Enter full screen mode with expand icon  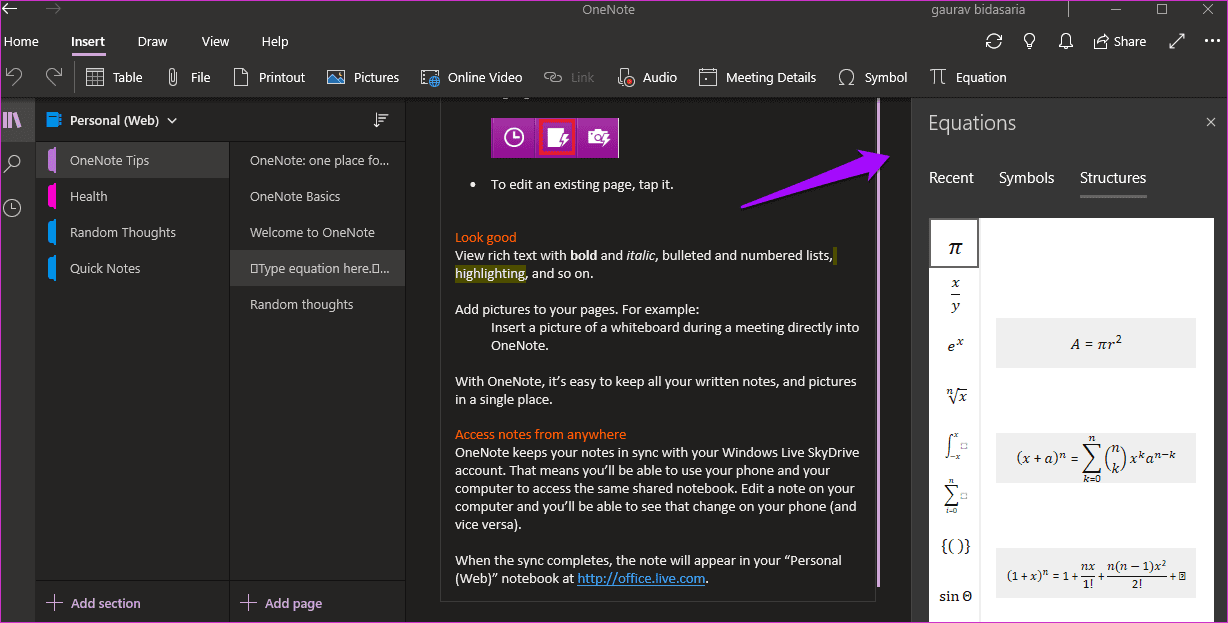(1177, 41)
